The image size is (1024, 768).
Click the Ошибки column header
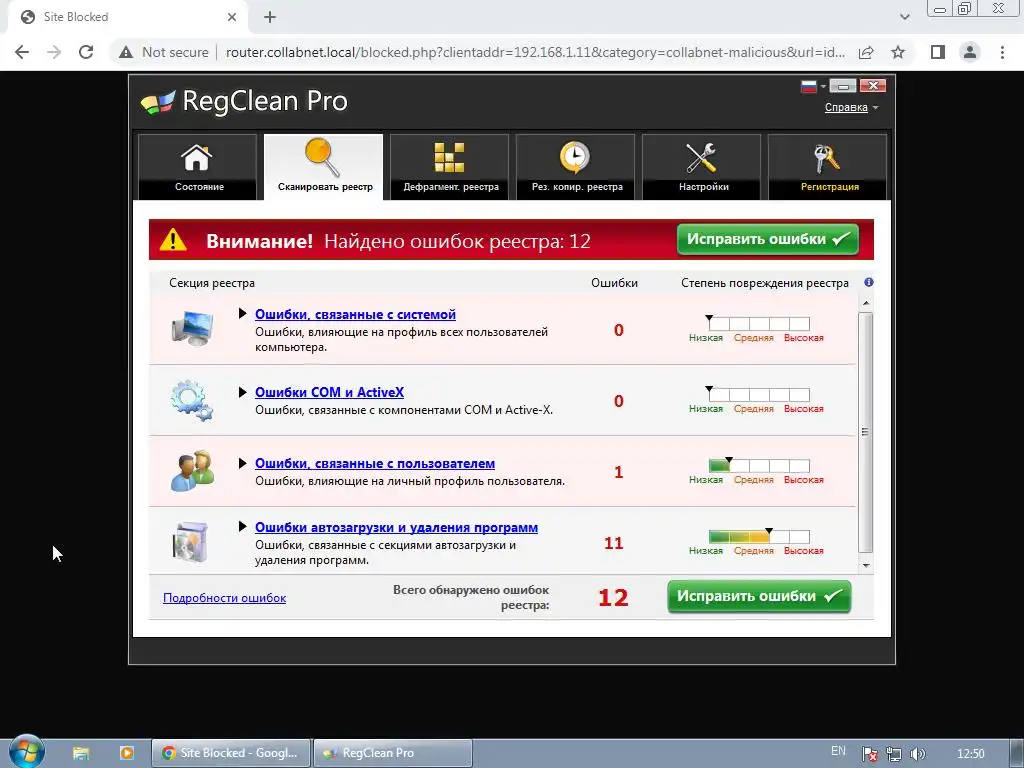[x=615, y=283]
